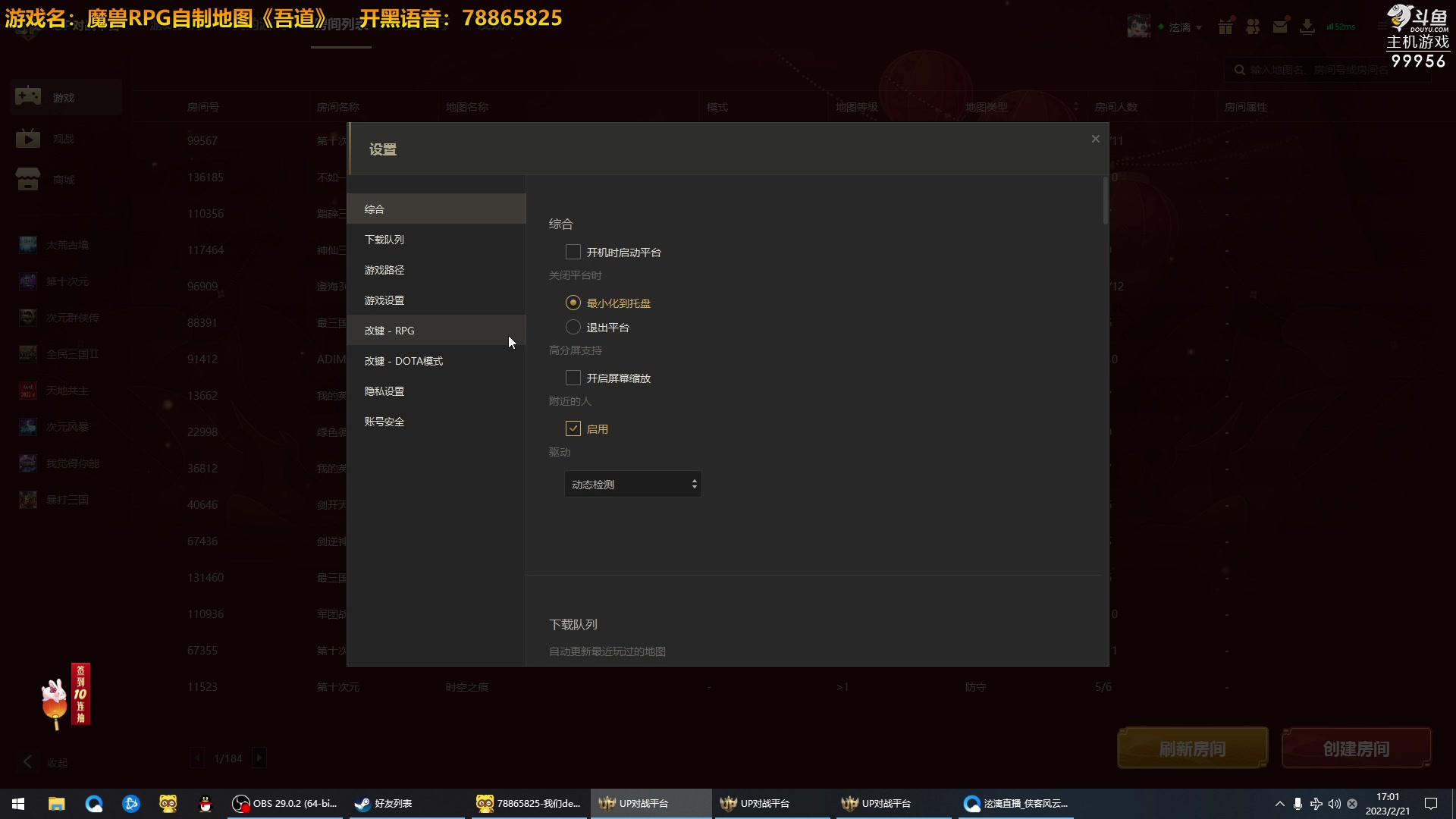Click the 52ms network status indicator
1456x819 pixels.
[x=1341, y=26]
